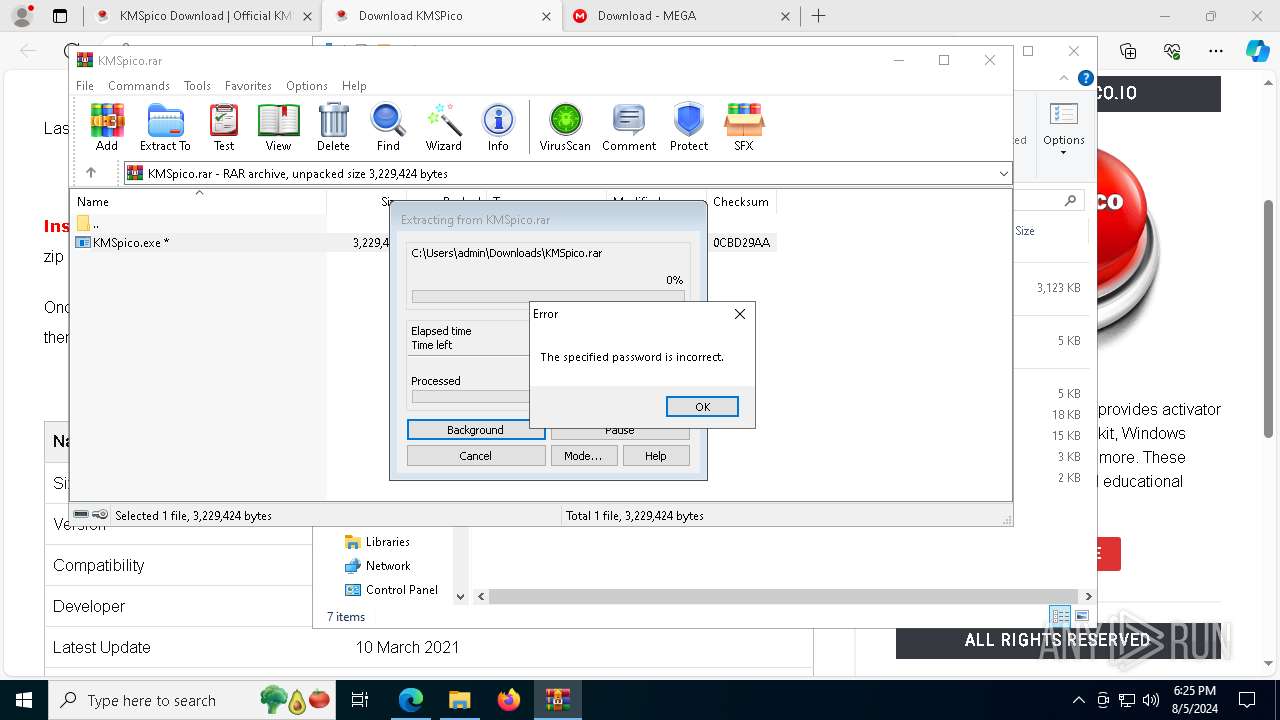Screen dimensions: 1280x720
Task: Expand the archive path dropdown
Action: [x=1003, y=174]
